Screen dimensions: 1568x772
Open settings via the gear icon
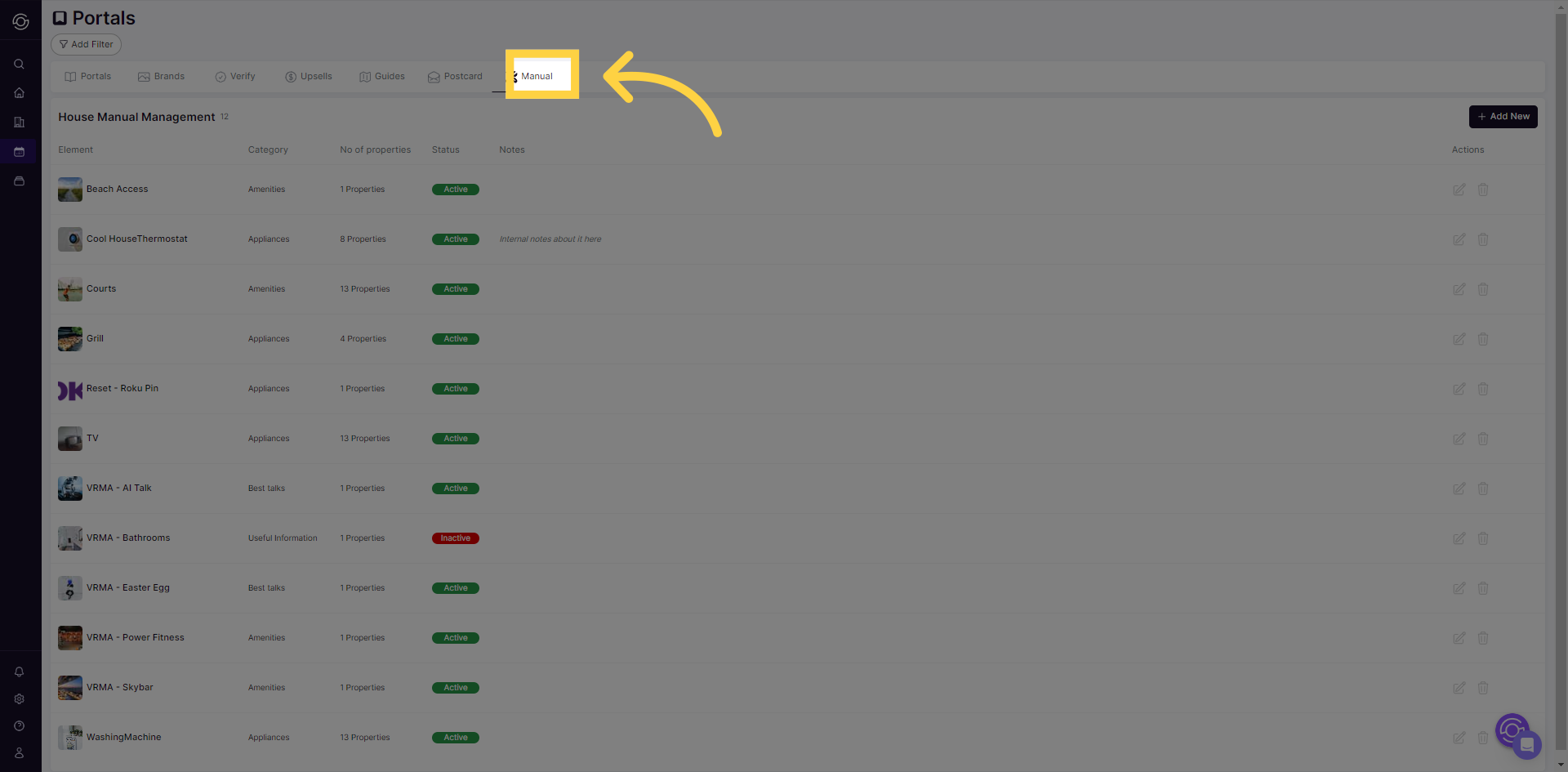tap(19, 698)
